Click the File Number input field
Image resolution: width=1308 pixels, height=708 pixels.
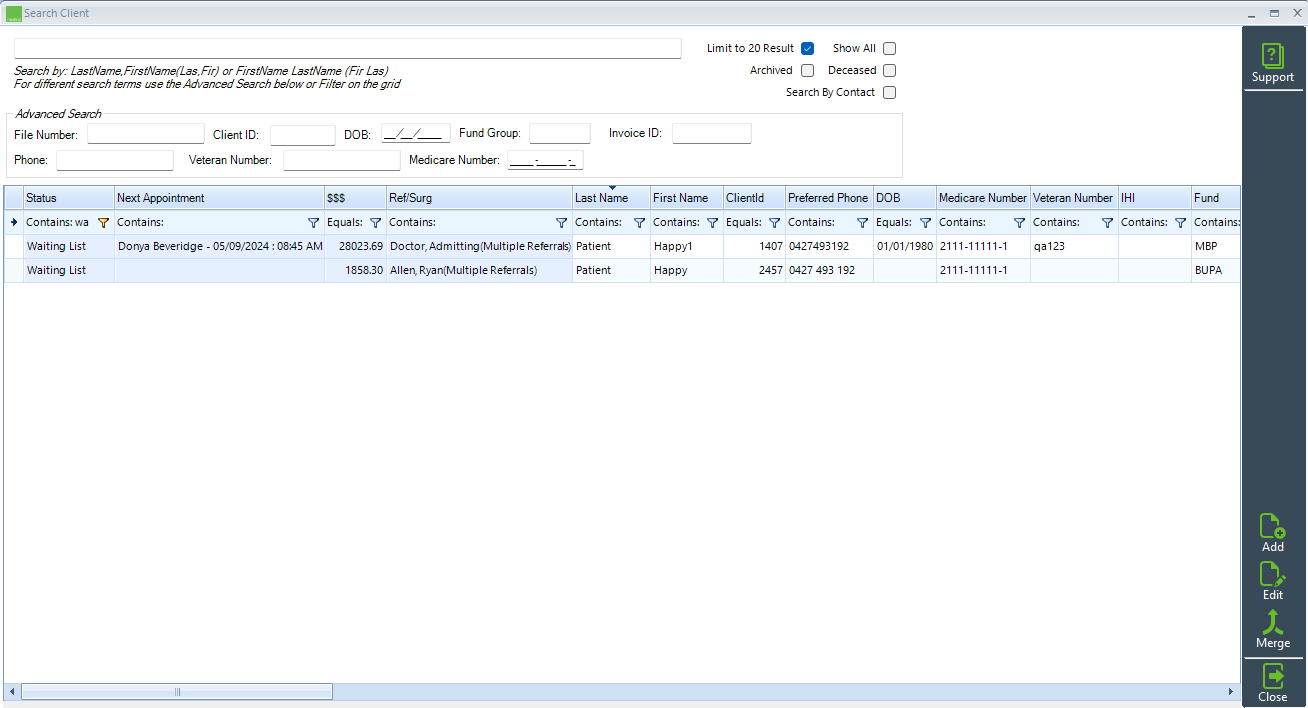(145, 134)
